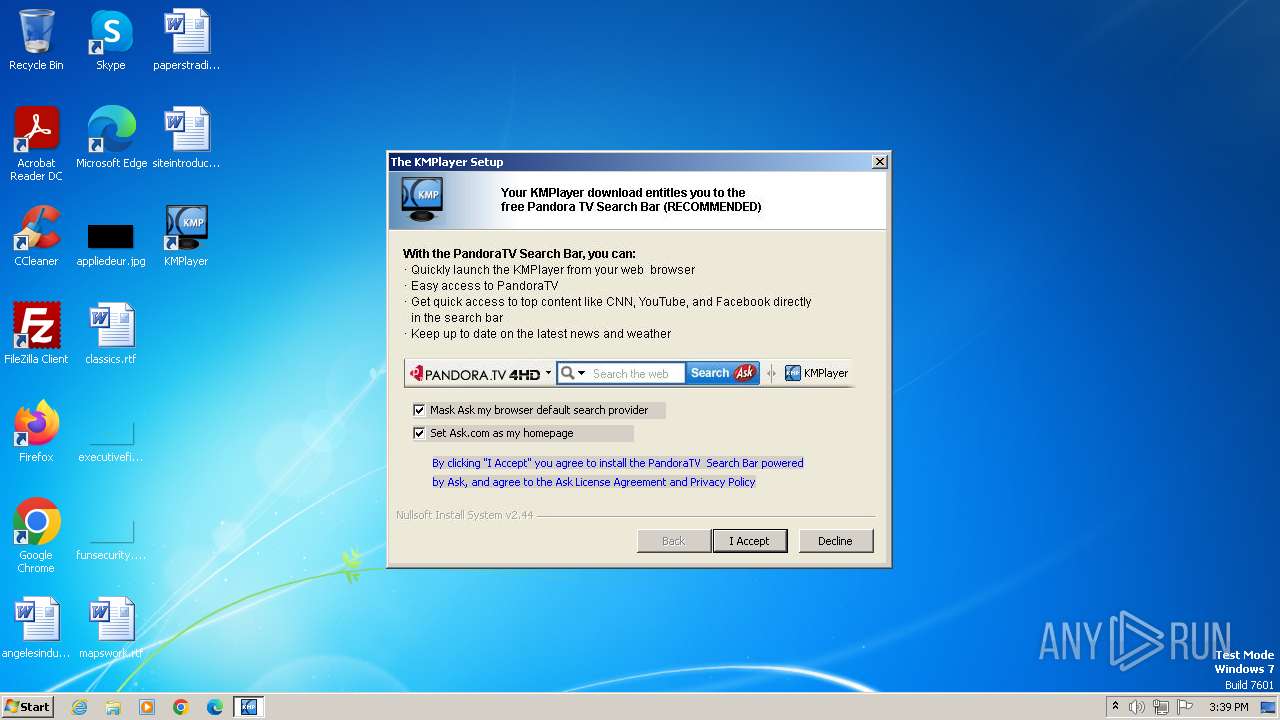The width and height of the screenshot is (1280, 720).
Task: Open FileZilla Client shortcut
Action: (36, 333)
